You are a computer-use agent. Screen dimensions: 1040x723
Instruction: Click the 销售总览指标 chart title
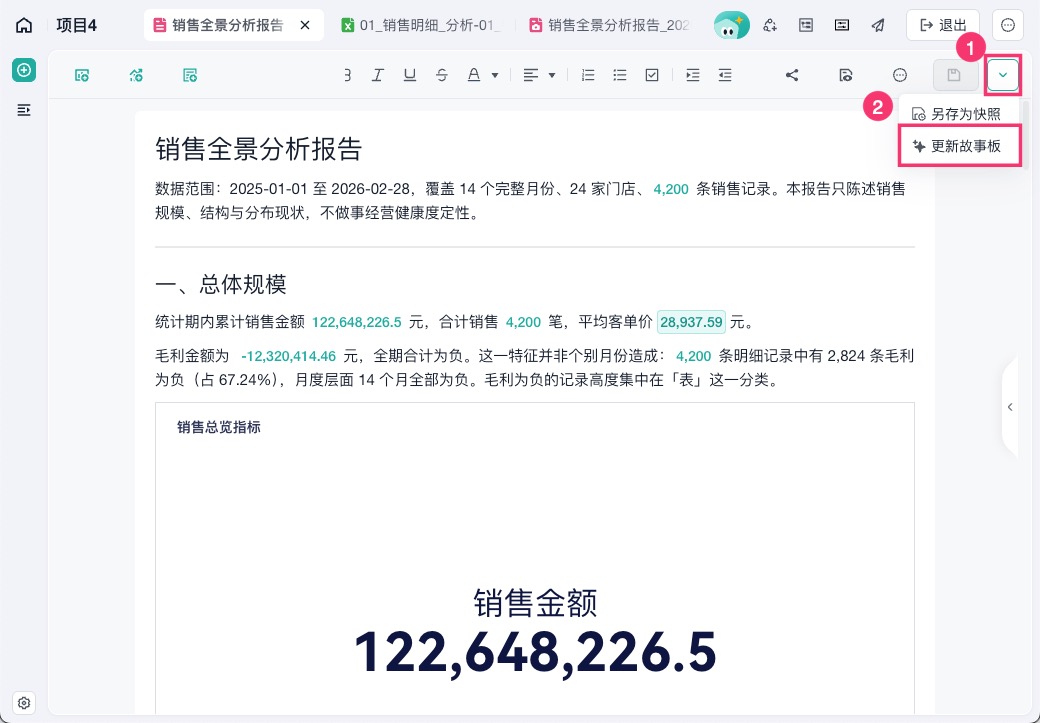(219, 427)
